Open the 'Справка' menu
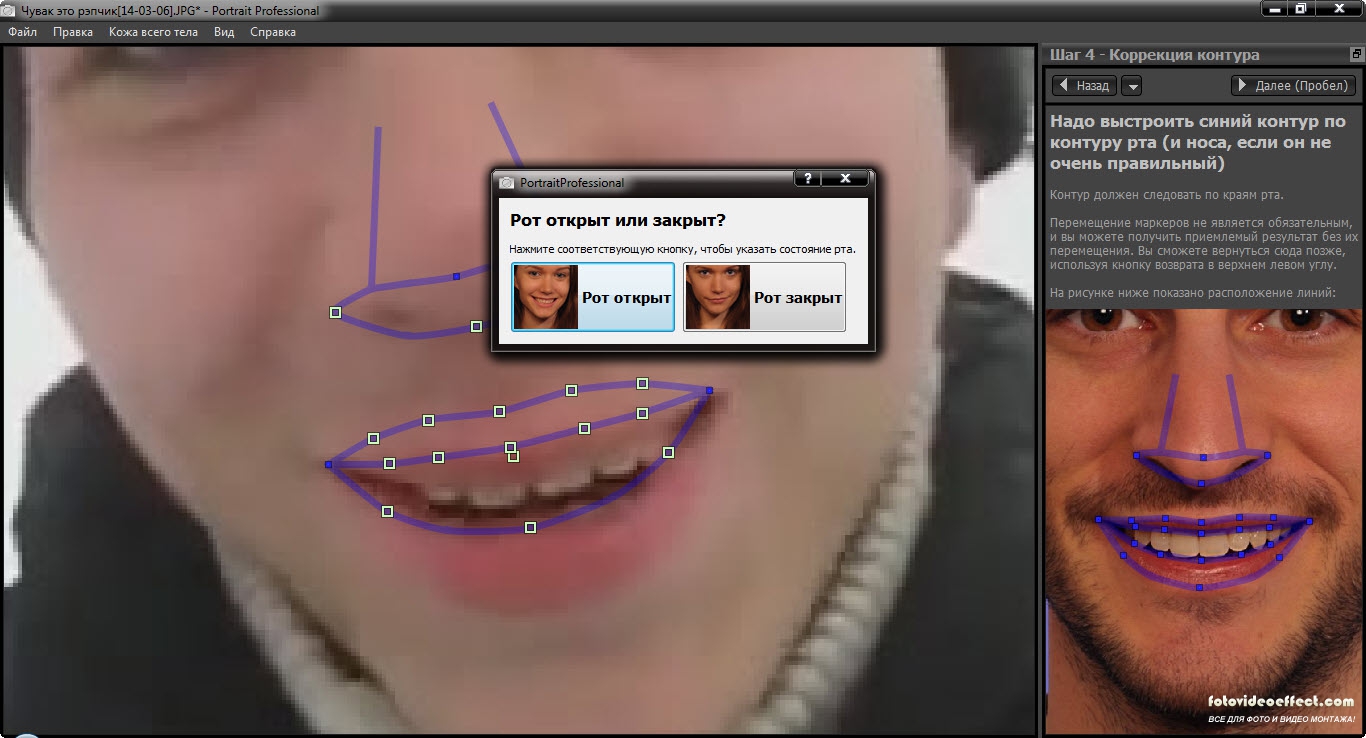Screen dimensions: 1366x738 [273, 32]
